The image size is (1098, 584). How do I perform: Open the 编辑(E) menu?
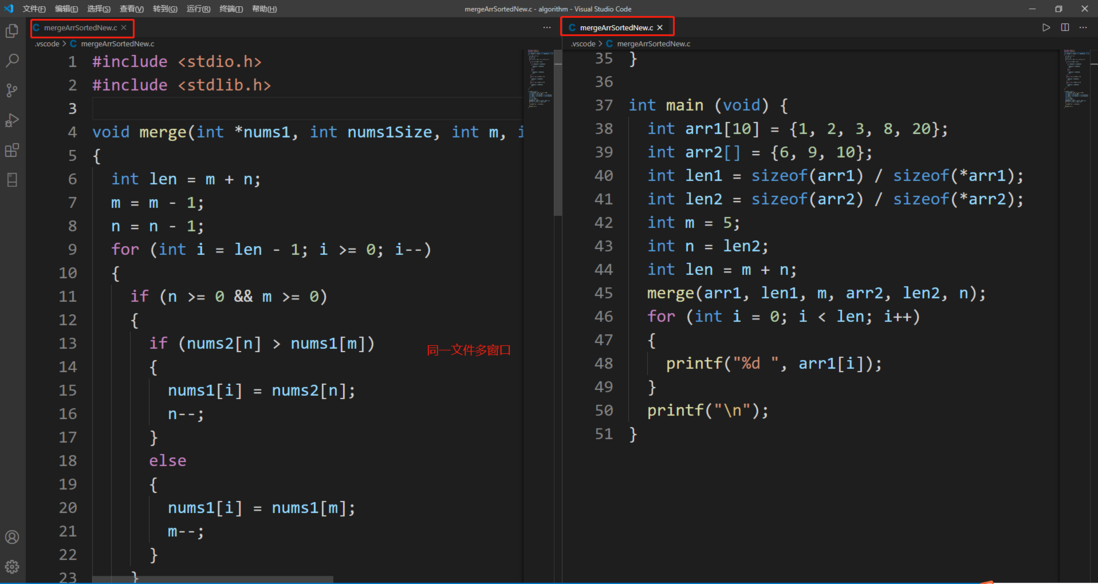(x=67, y=8)
